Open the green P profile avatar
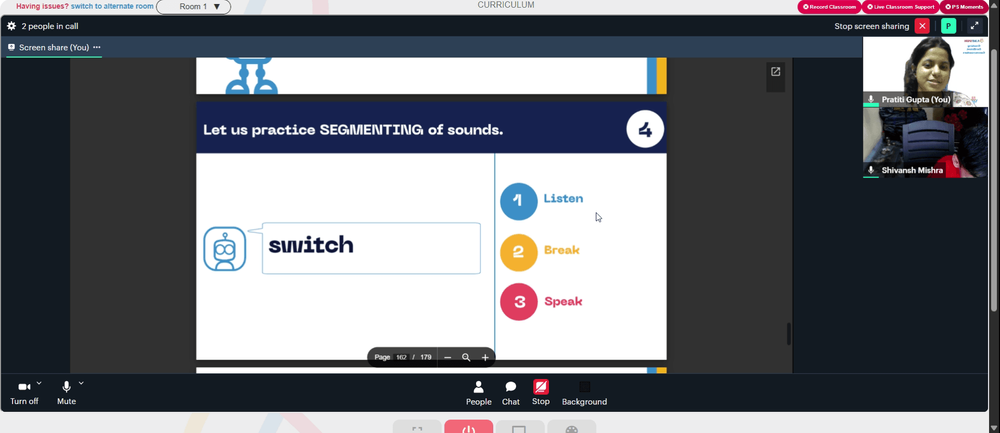Image resolution: width=1000 pixels, height=433 pixels. coord(948,26)
